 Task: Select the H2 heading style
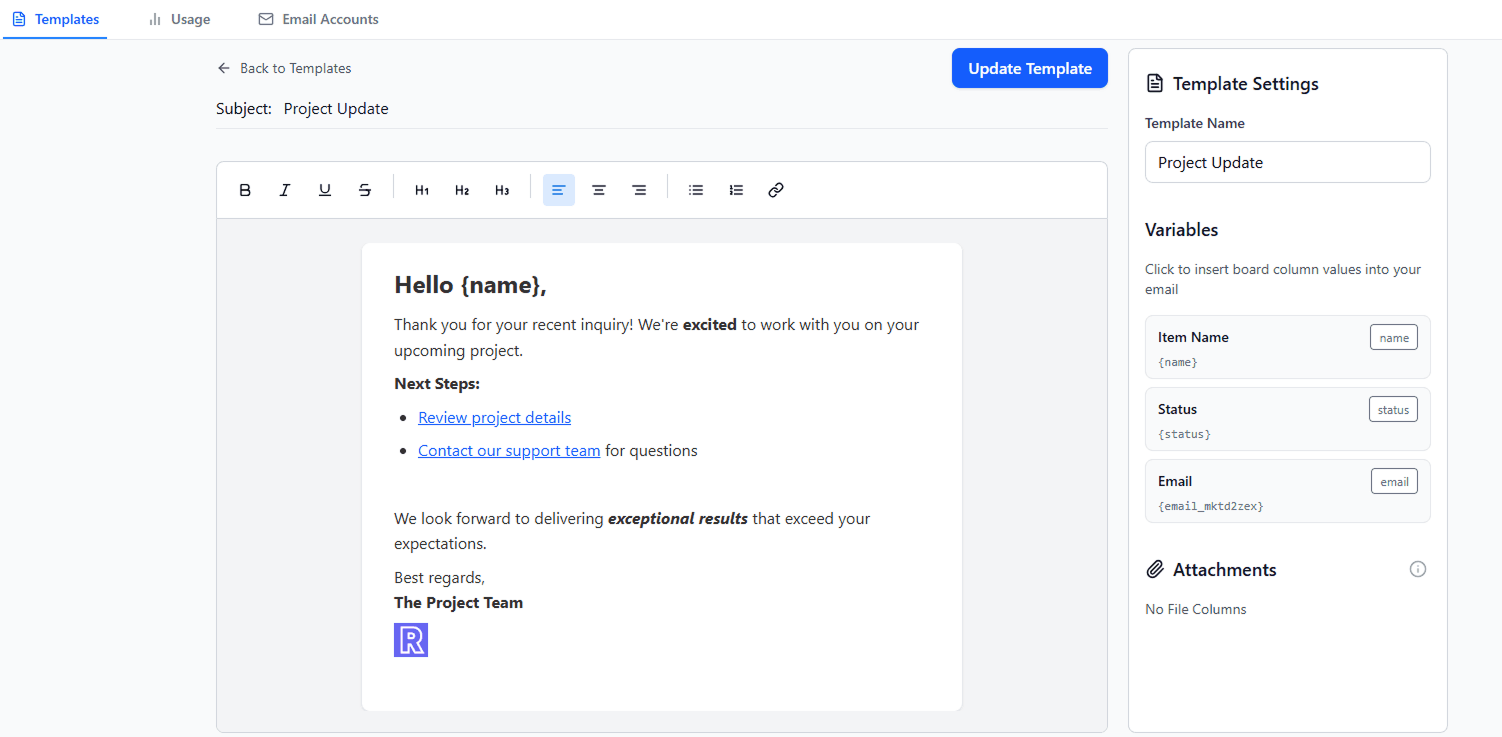tap(461, 189)
